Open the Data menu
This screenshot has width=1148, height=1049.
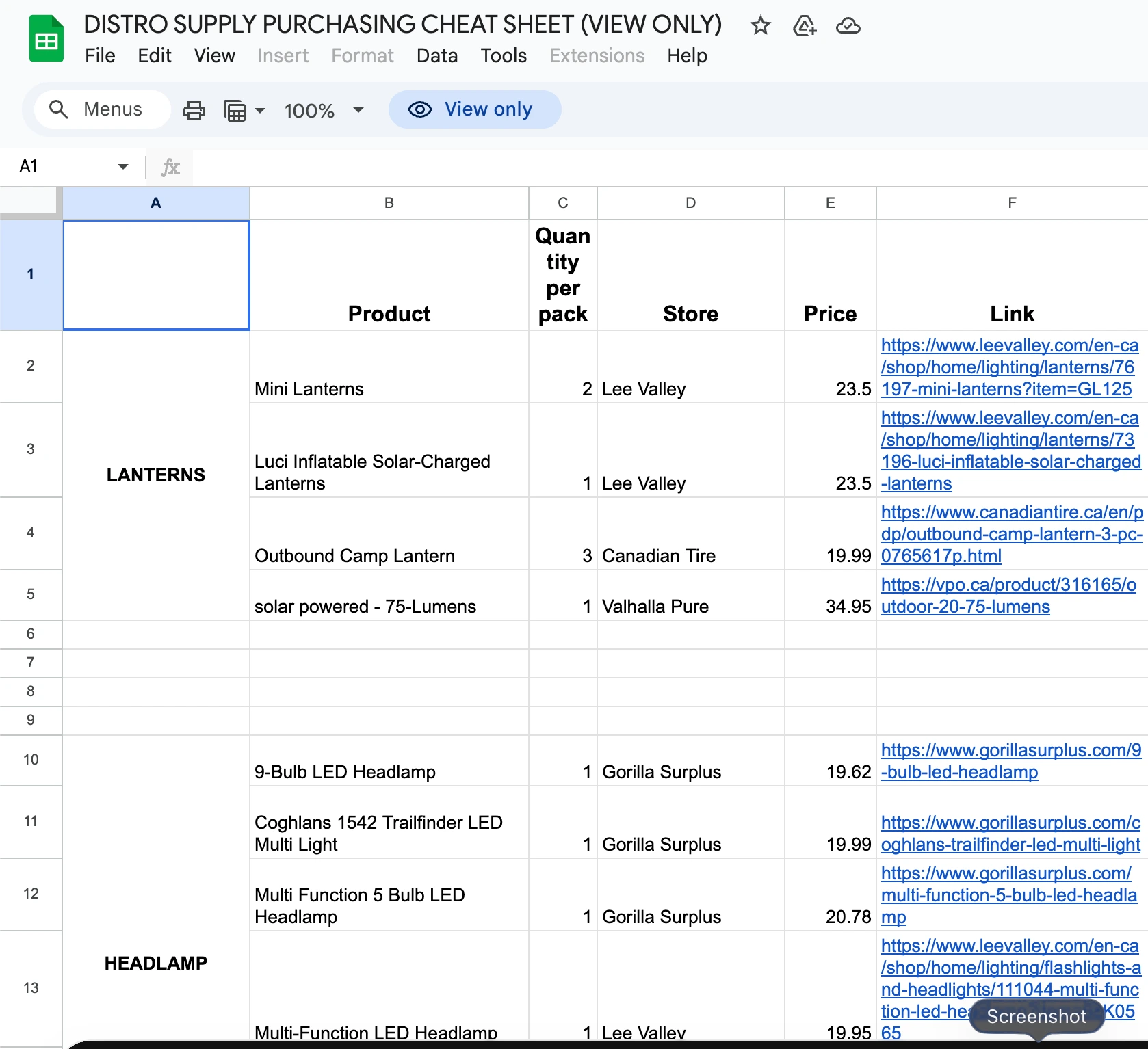[437, 56]
